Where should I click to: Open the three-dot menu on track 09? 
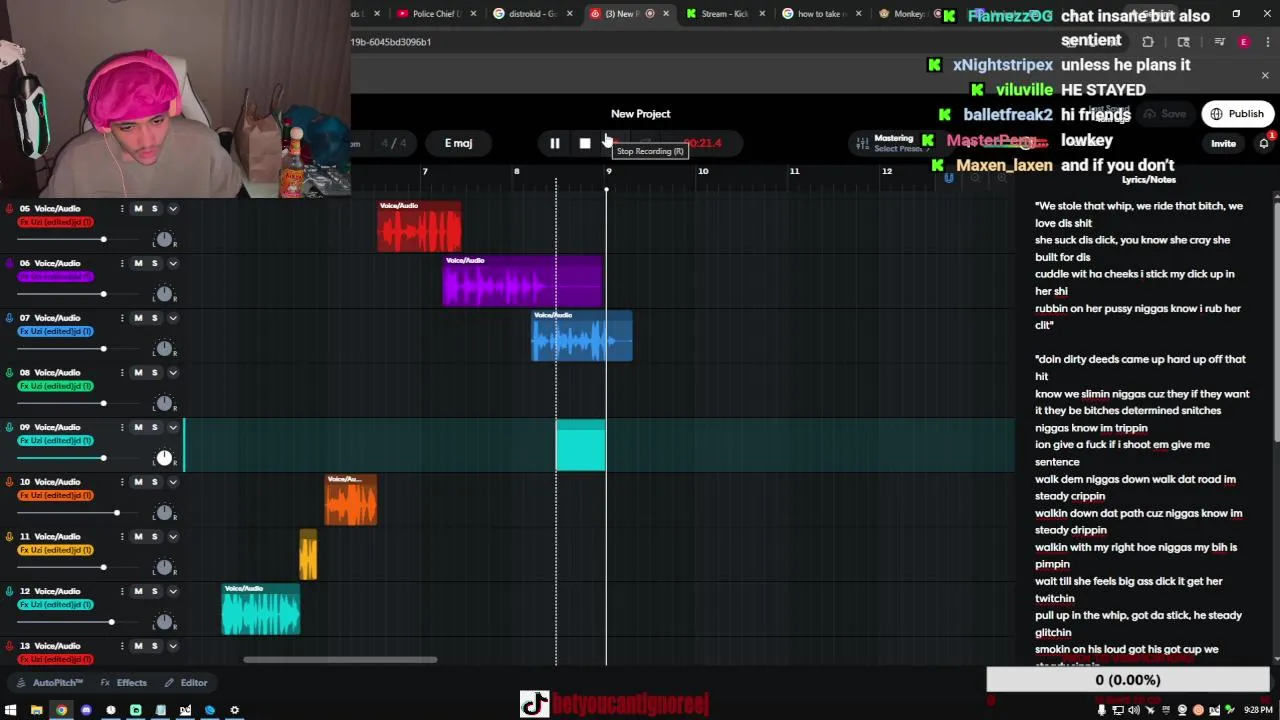tap(122, 427)
